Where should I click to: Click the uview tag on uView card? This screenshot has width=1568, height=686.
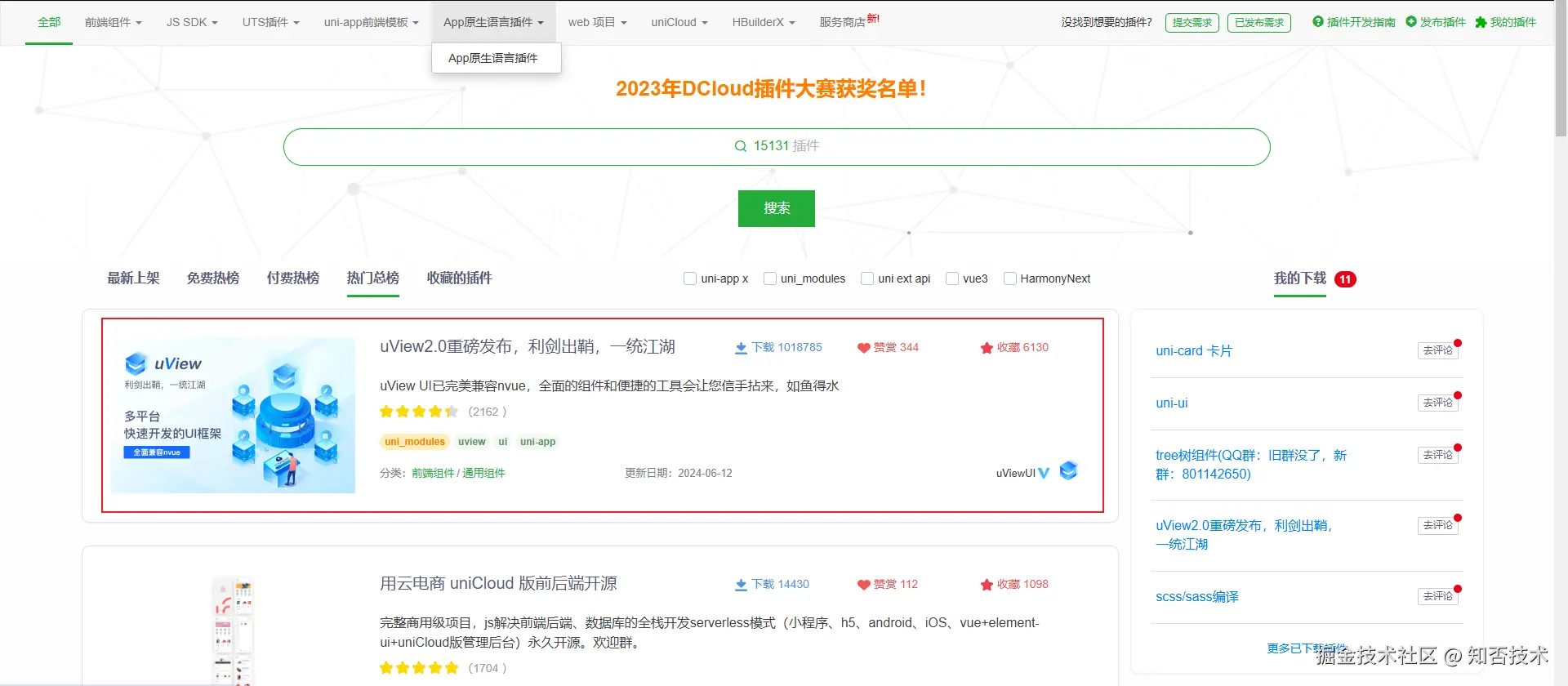click(472, 442)
